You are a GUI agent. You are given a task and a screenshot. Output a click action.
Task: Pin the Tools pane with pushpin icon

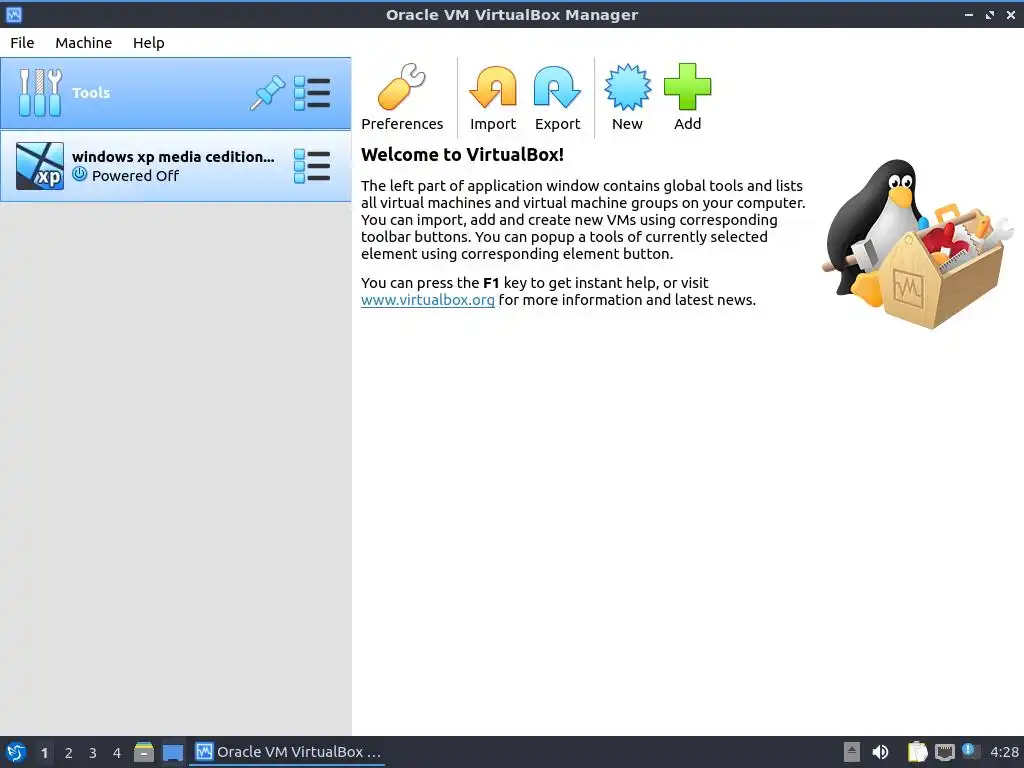[x=268, y=93]
